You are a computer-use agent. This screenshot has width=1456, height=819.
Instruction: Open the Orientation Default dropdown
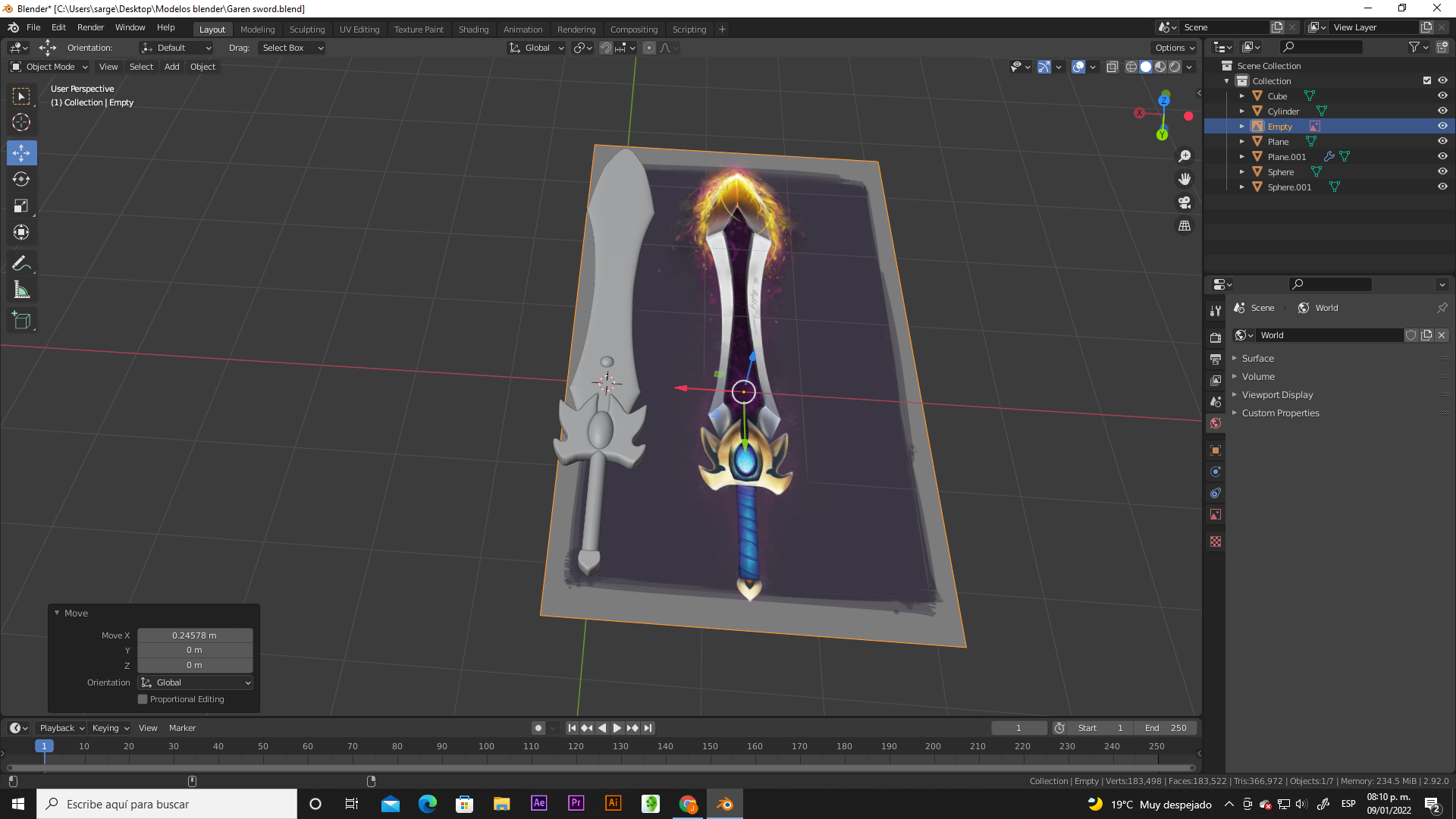(x=176, y=48)
